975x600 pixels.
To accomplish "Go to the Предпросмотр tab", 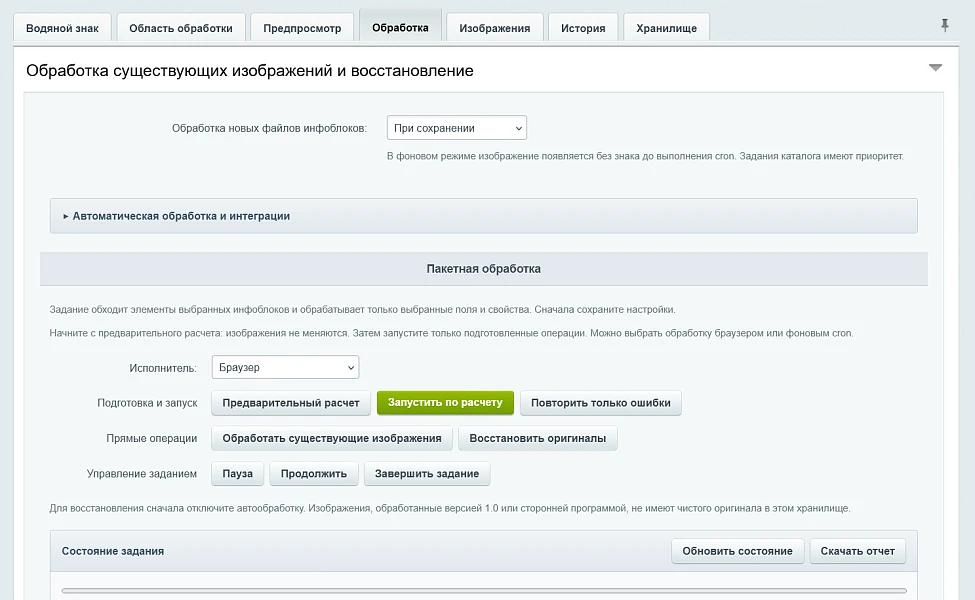I will tap(302, 28).
